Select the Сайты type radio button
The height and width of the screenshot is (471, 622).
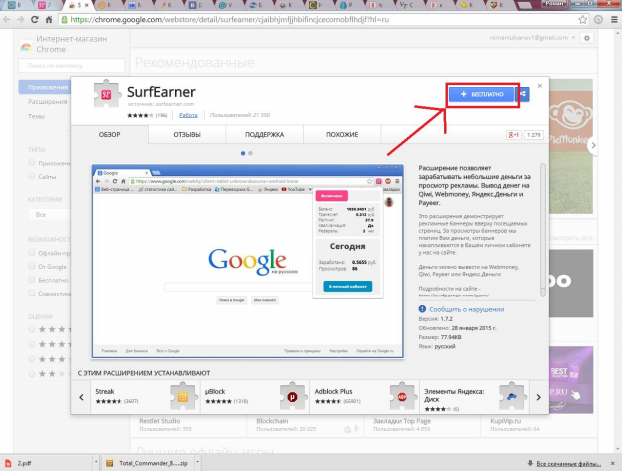tap(32, 176)
